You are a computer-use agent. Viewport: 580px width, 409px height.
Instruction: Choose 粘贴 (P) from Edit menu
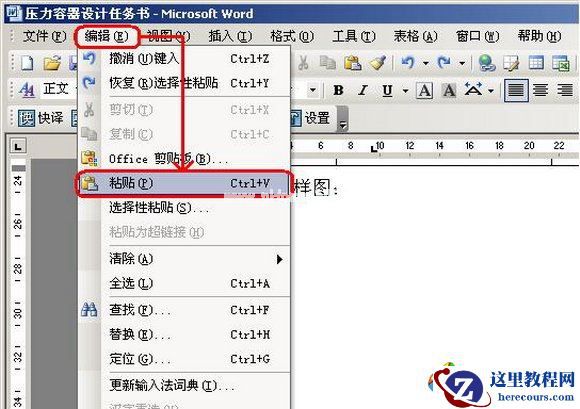click(x=184, y=183)
